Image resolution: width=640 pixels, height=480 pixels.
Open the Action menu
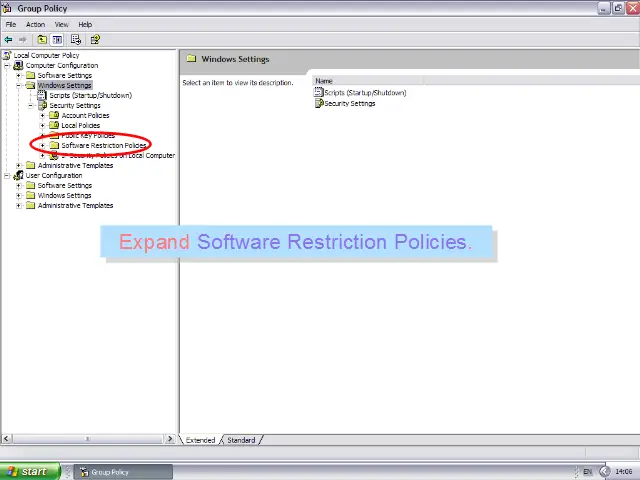[x=36, y=24]
